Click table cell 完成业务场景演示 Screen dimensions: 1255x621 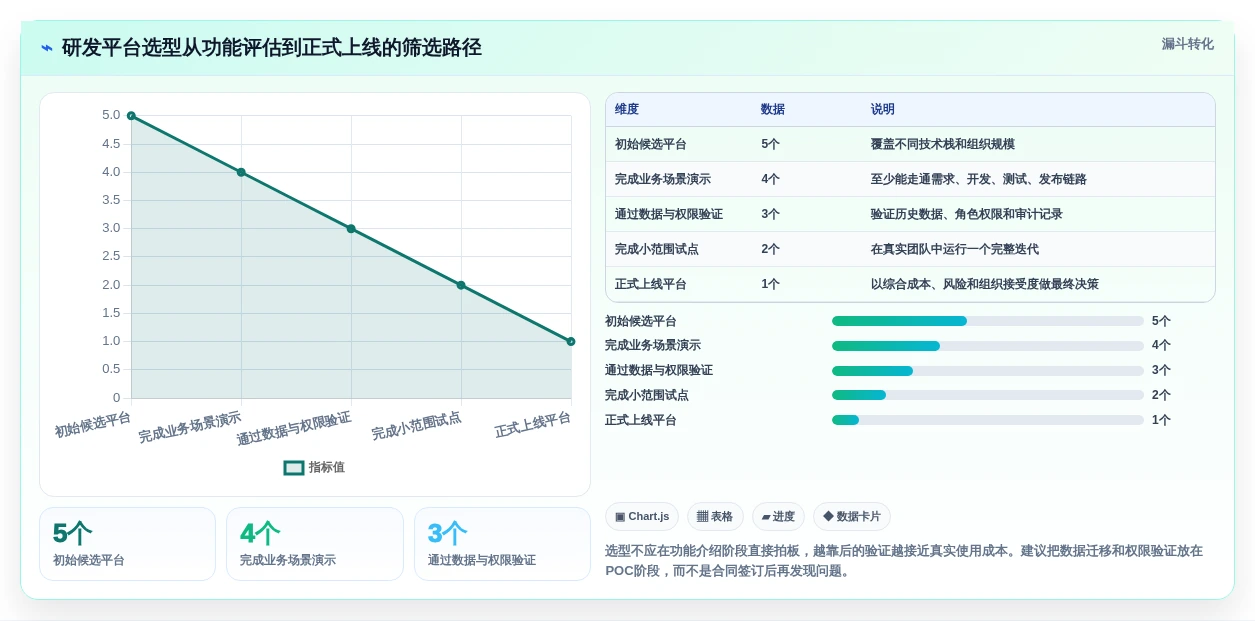(663, 179)
